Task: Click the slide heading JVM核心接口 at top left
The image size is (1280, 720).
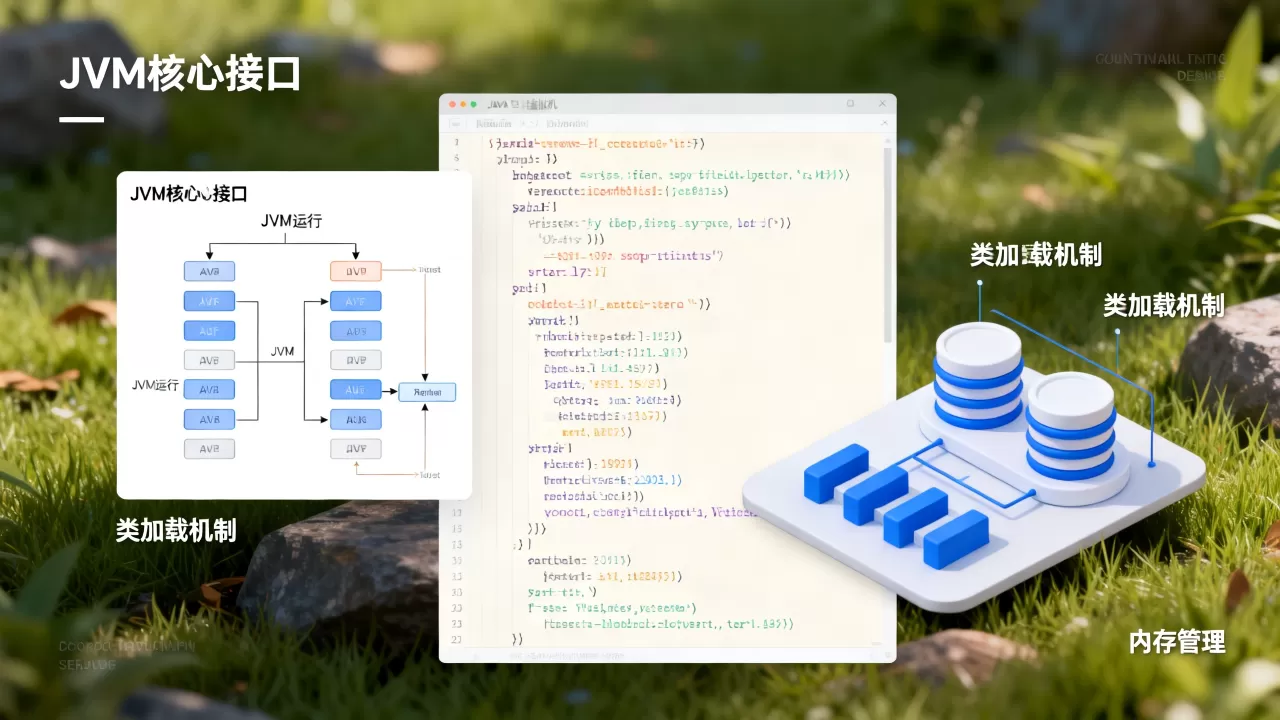Action: (x=181, y=76)
